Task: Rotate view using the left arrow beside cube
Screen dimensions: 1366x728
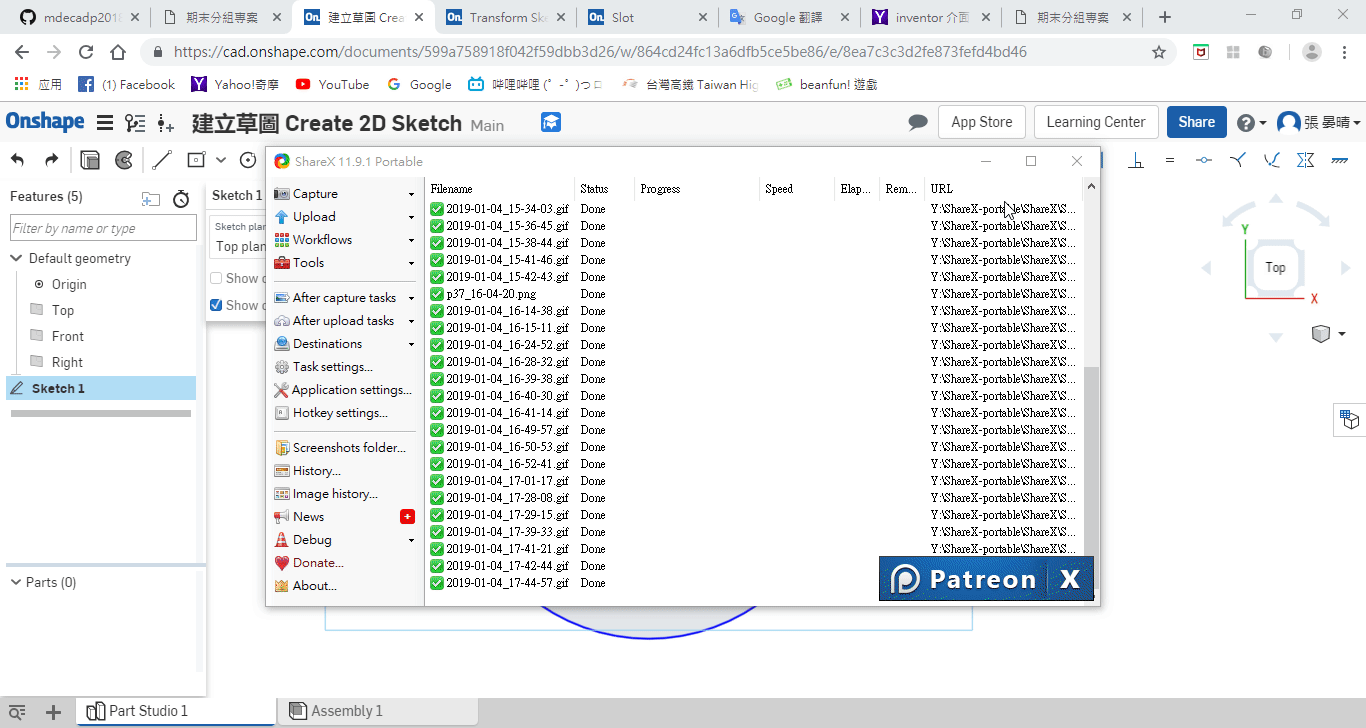Action: pyautogui.click(x=1206, y=268)
